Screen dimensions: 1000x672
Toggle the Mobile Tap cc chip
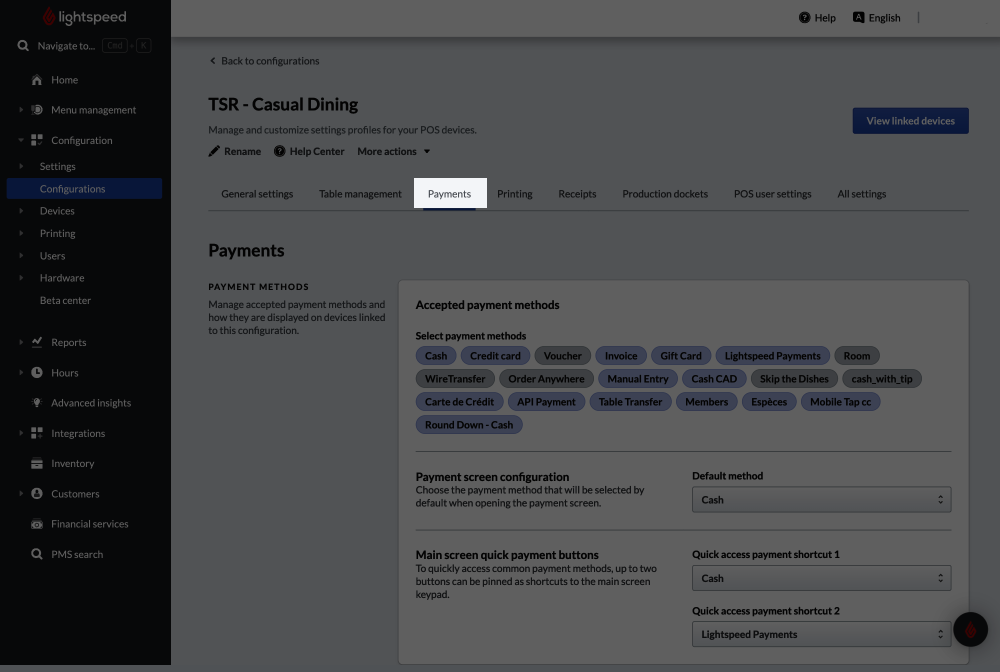(840, 402)
